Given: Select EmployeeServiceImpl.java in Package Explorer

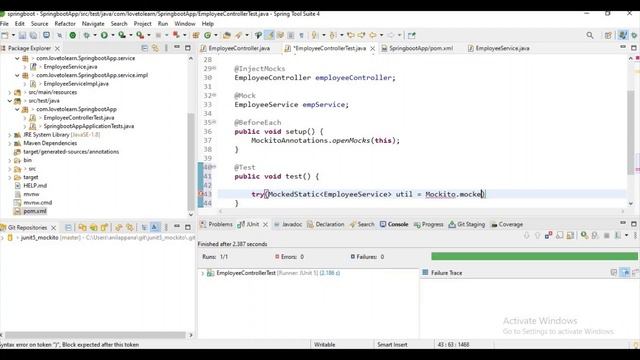Looking at the screenshot, I should click(76, 84).
